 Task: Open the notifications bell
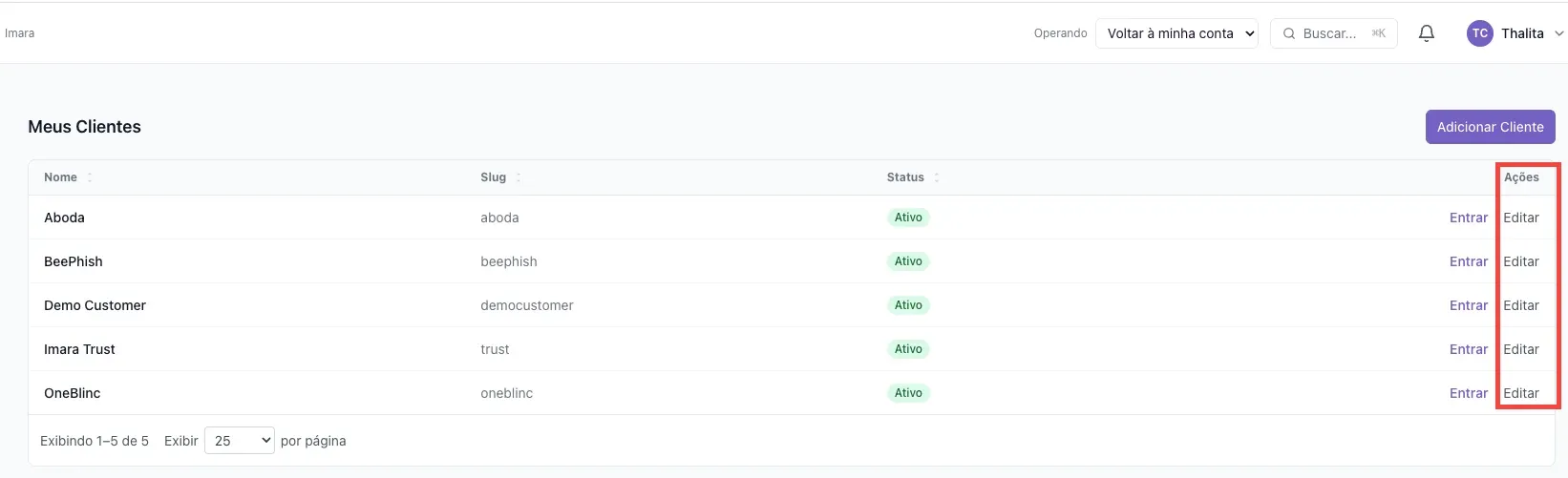(1427, 33)
